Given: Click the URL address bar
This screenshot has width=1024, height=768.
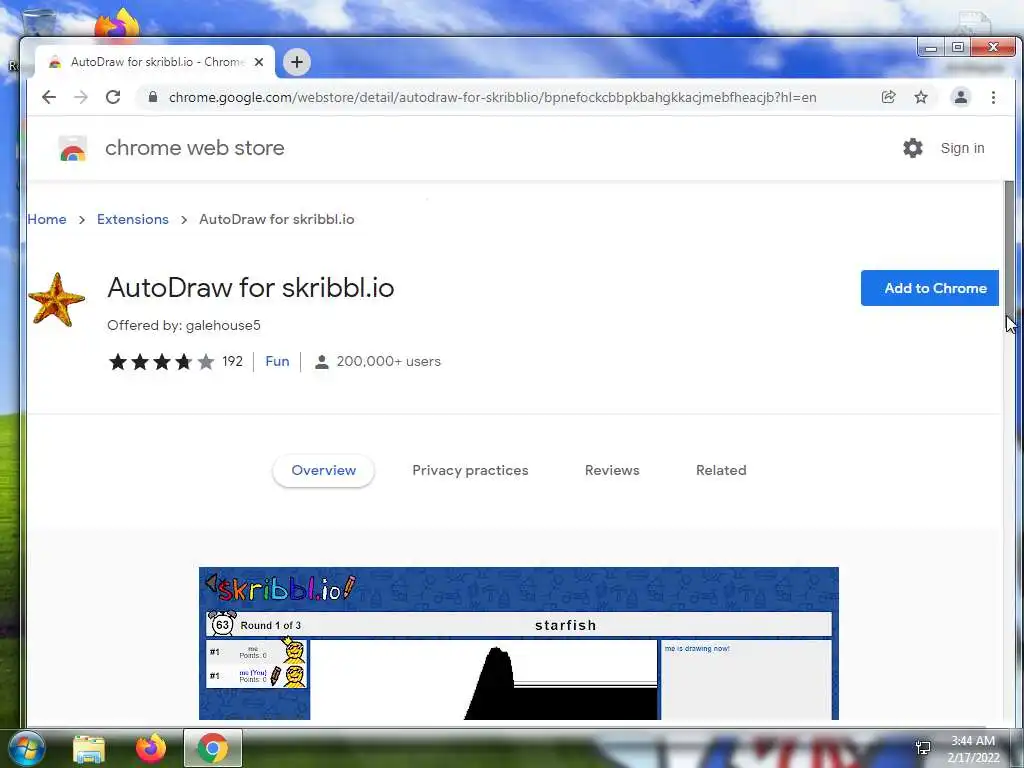Looking at the screenshot, I should (x=492, y=97).
